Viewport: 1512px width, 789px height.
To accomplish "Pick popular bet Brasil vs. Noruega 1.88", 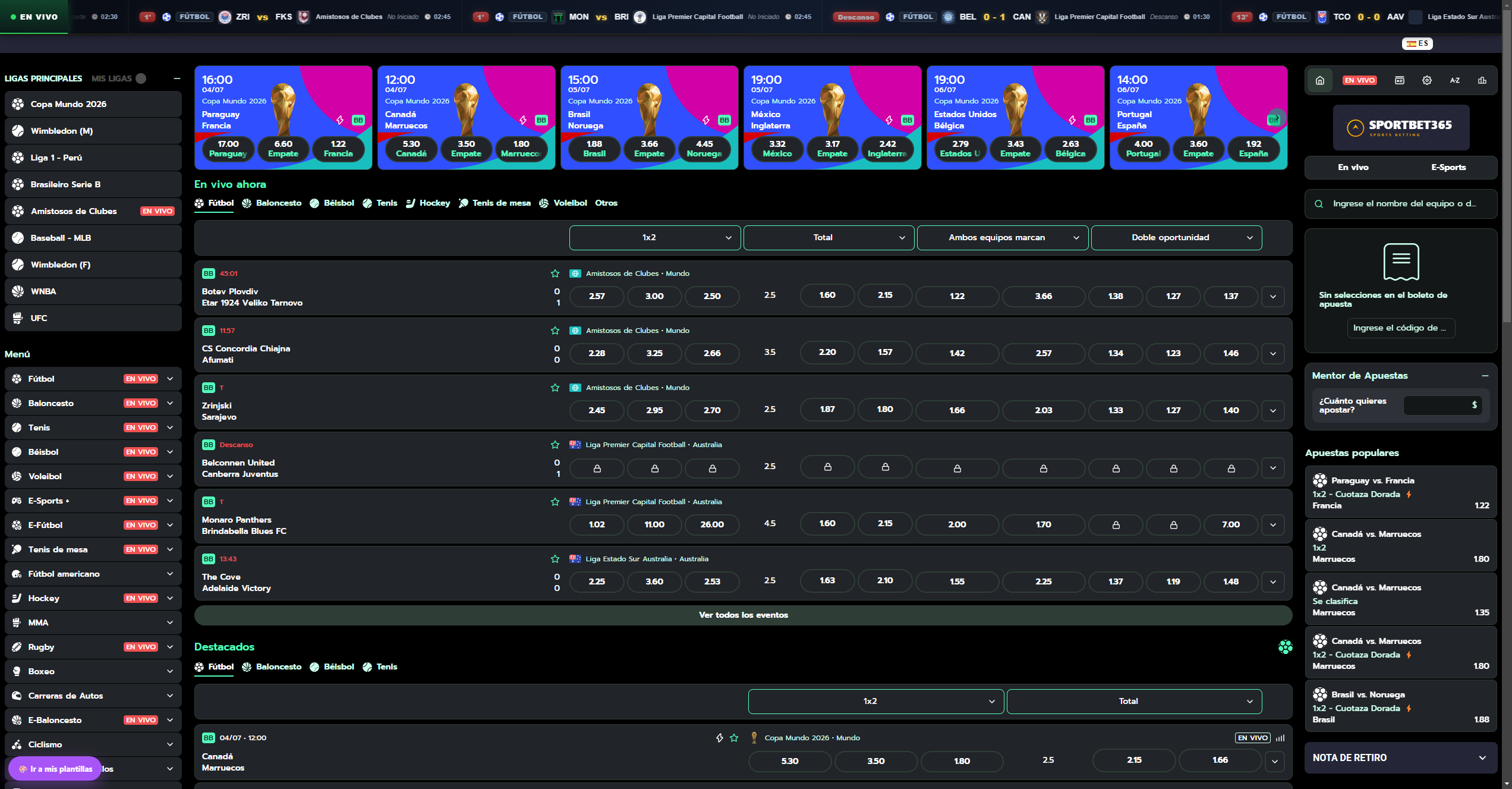I will click(x=1401, y=706).
